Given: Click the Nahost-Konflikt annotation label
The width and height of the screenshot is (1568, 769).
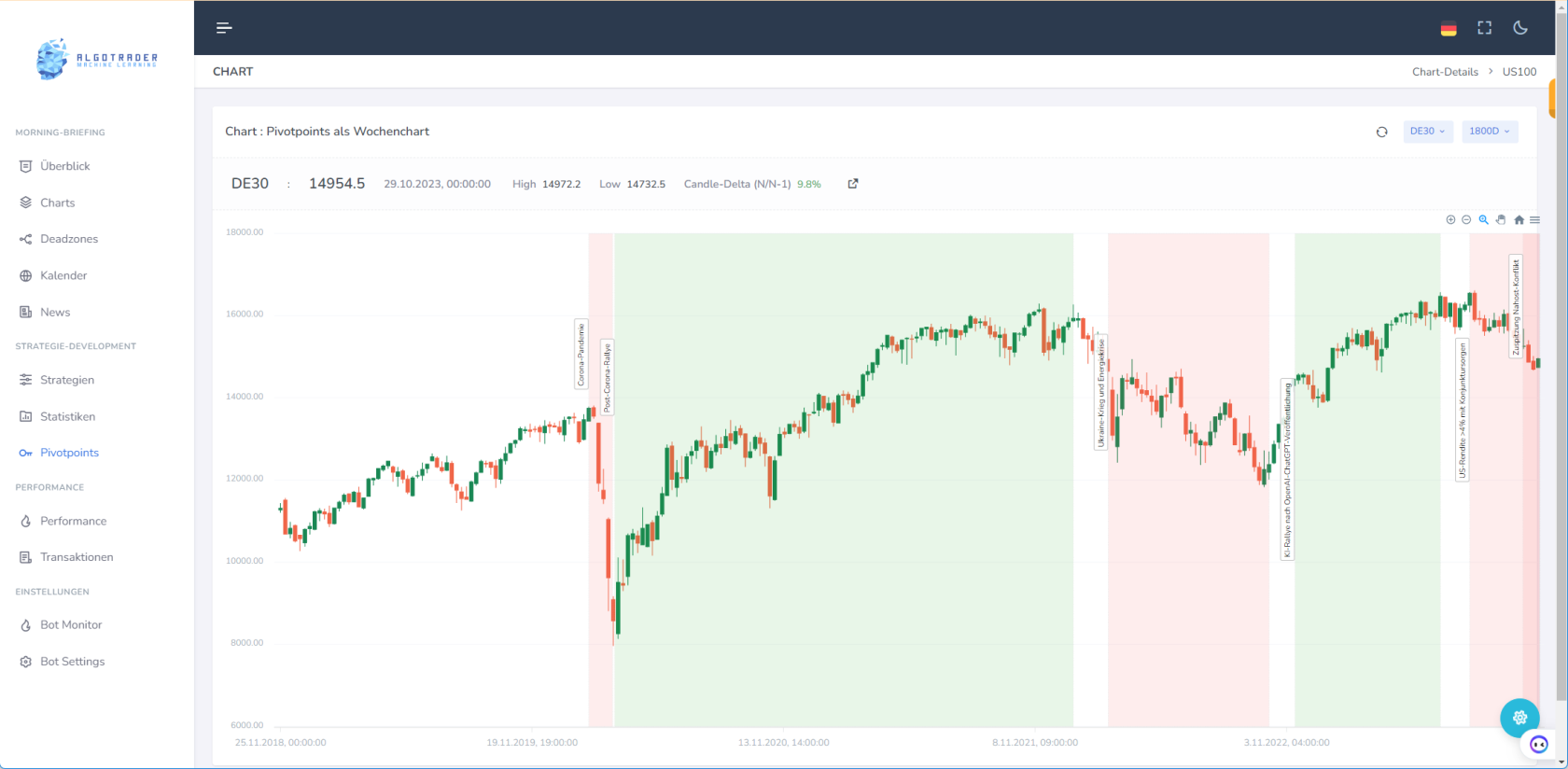Looking at the screenshot, I should (x=1516, y=307).
